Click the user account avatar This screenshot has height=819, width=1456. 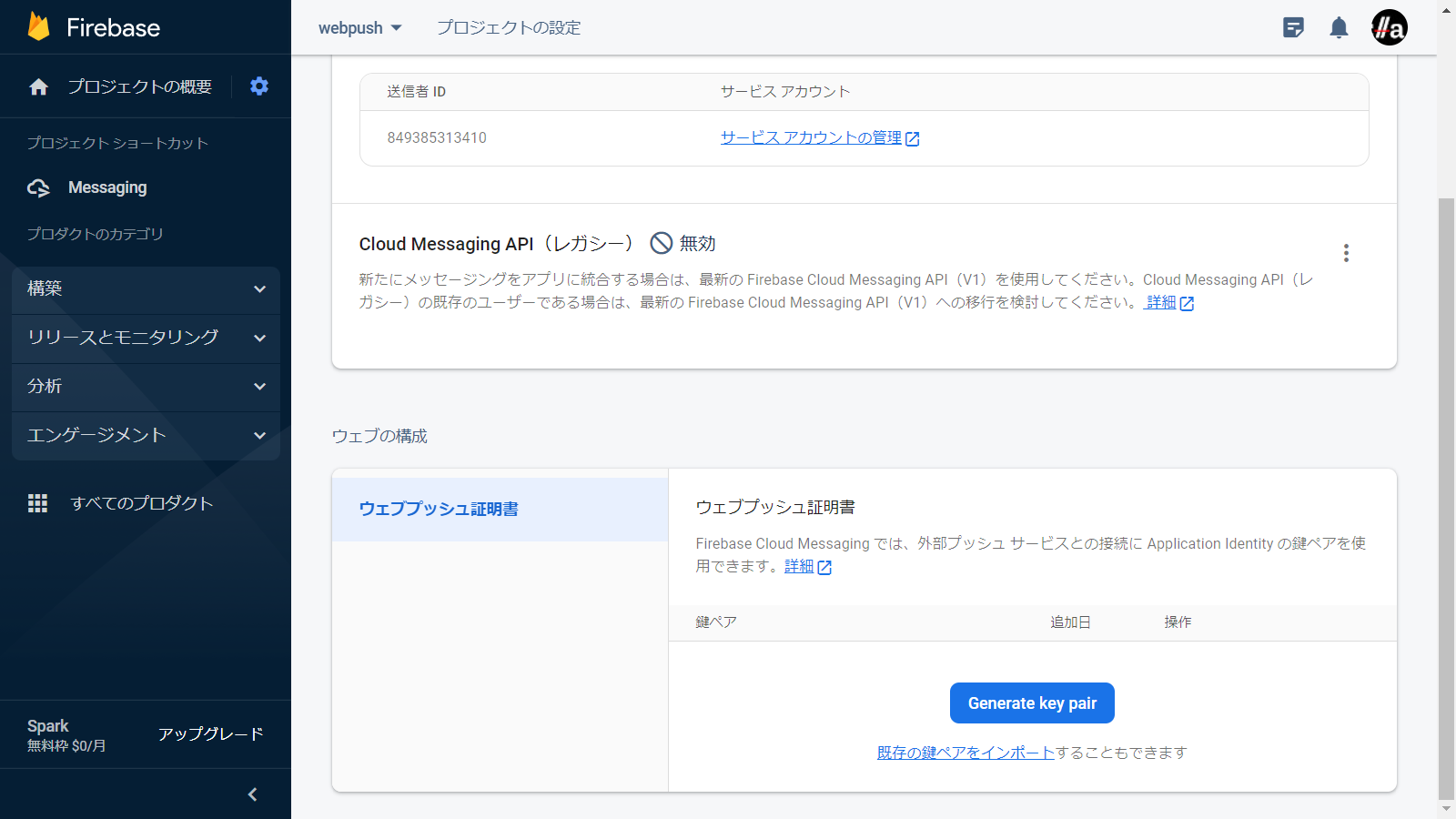[x=1389, y=28]
